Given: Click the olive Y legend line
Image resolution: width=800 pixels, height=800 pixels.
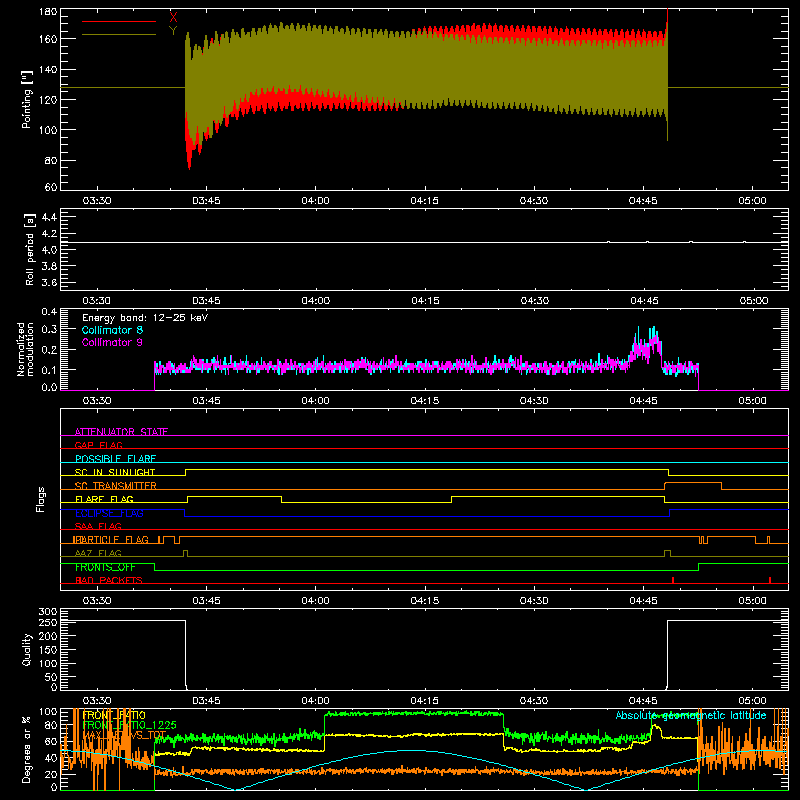Looking at the screenshot, I should [x=119, y=34].
